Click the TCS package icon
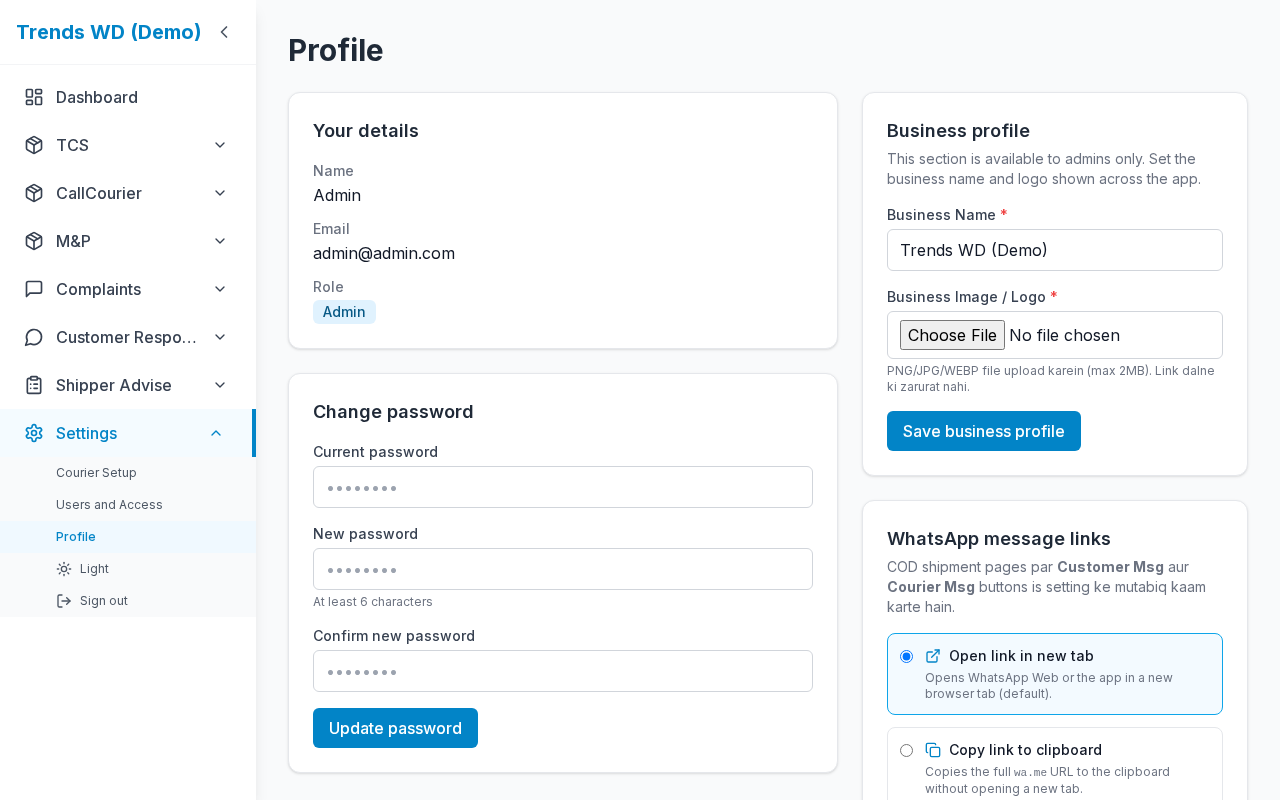This screenshot has width=1280, height=800. click(34, 145)
